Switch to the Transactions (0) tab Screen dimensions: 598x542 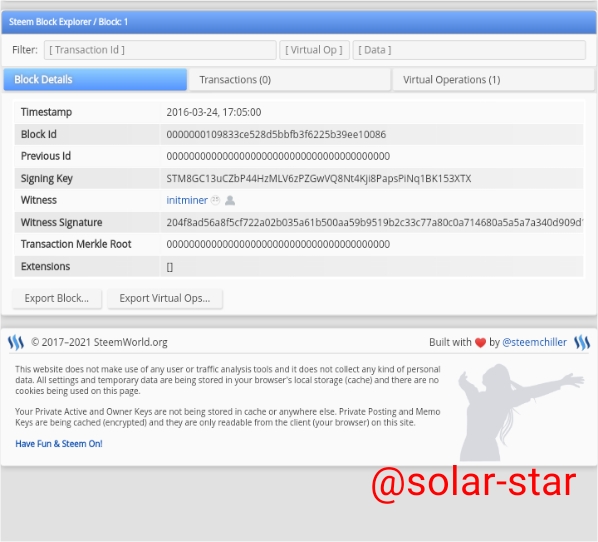pos(289,80)
